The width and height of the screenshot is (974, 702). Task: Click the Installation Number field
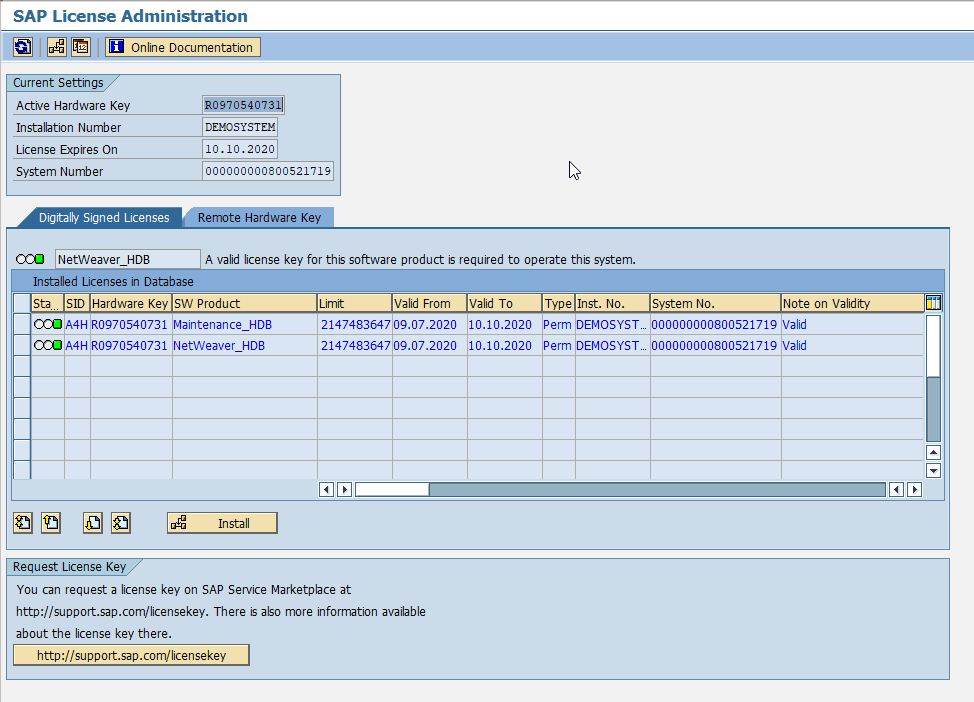click(x=240, y=127)
